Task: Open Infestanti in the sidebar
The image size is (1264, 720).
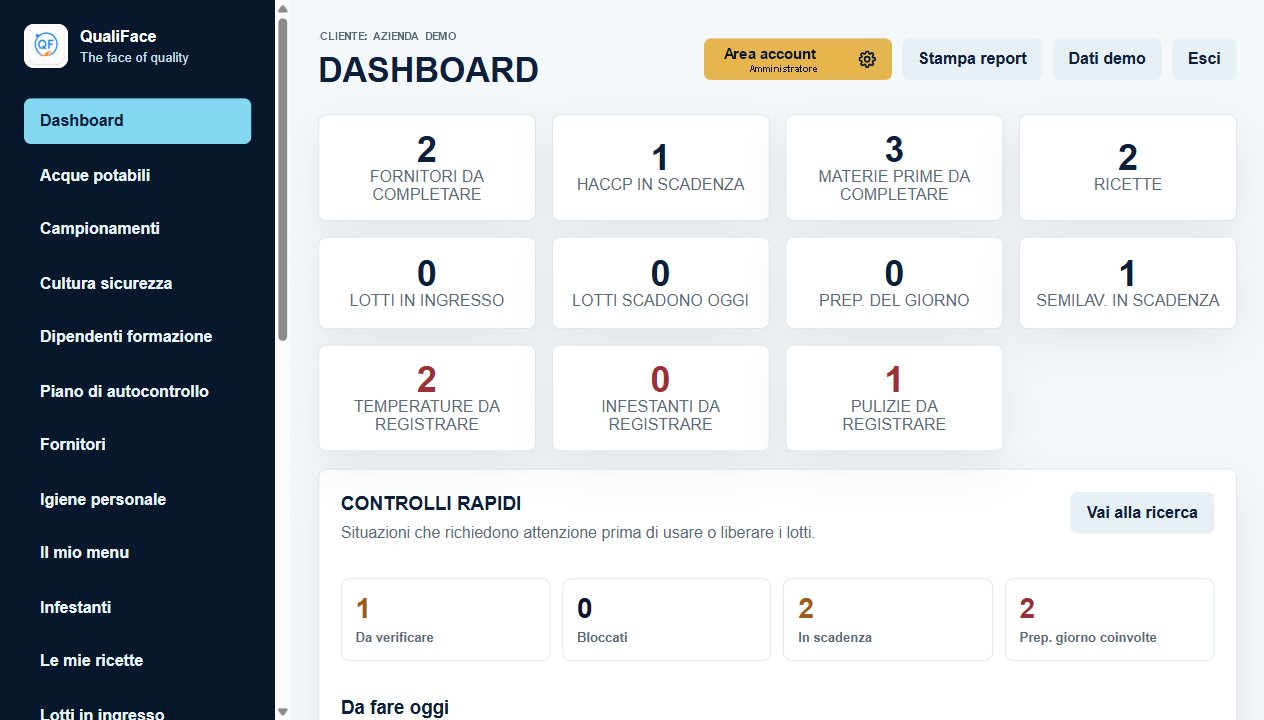Action: coord(137,607)
